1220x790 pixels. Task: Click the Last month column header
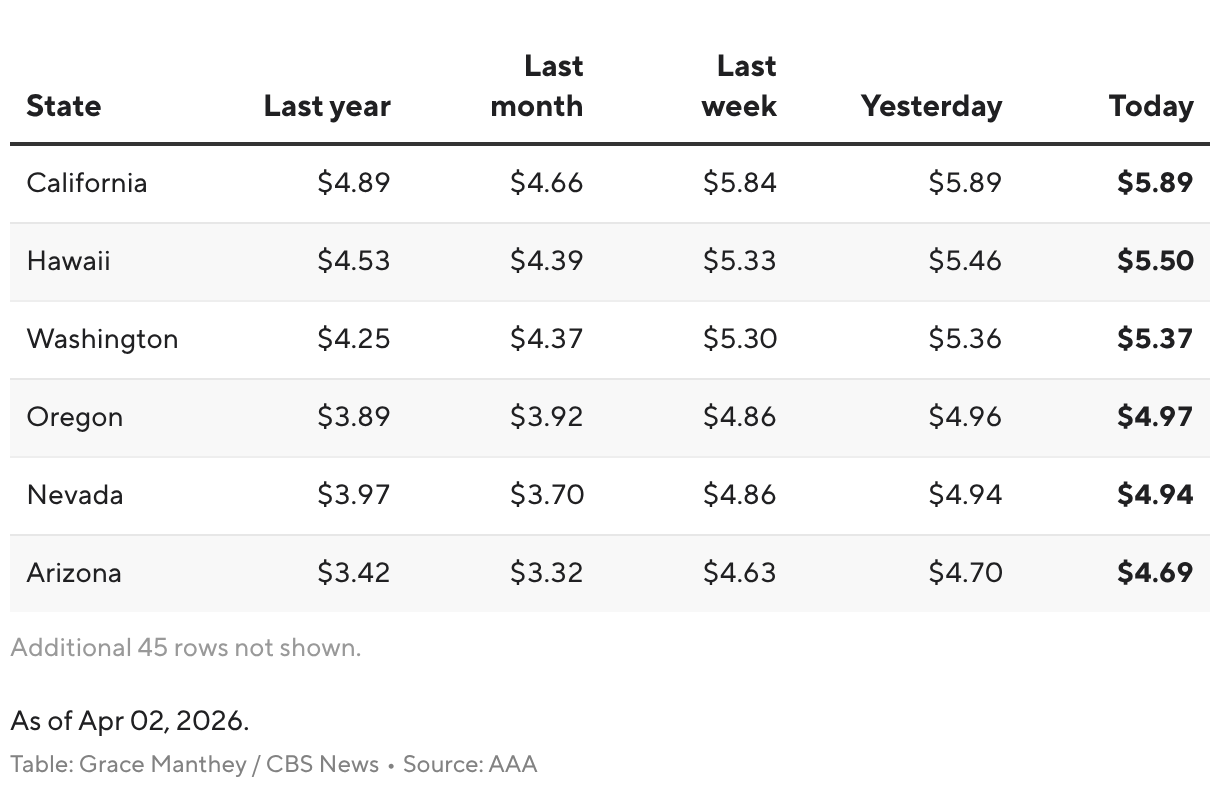537,87
